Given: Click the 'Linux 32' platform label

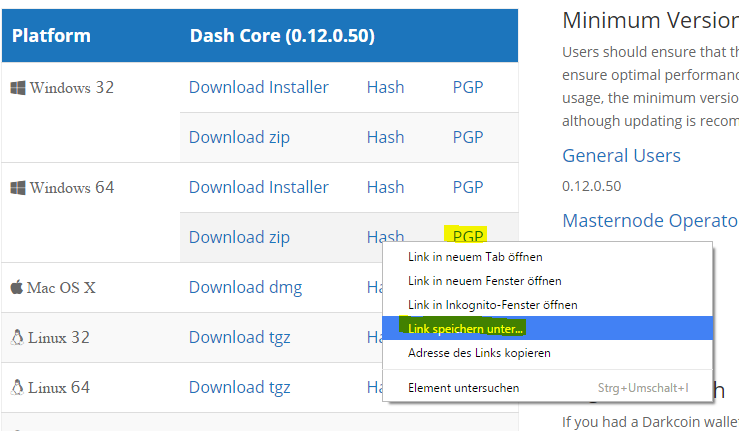Looking at the screenshot, I should tap(58, 338).
